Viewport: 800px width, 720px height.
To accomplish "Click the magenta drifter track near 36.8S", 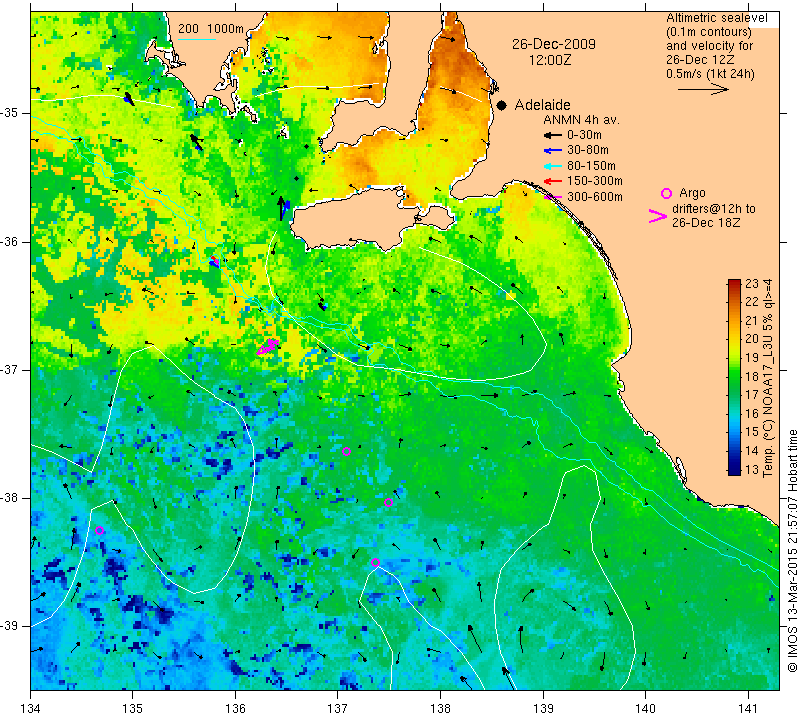I will (x=268, y=346).
